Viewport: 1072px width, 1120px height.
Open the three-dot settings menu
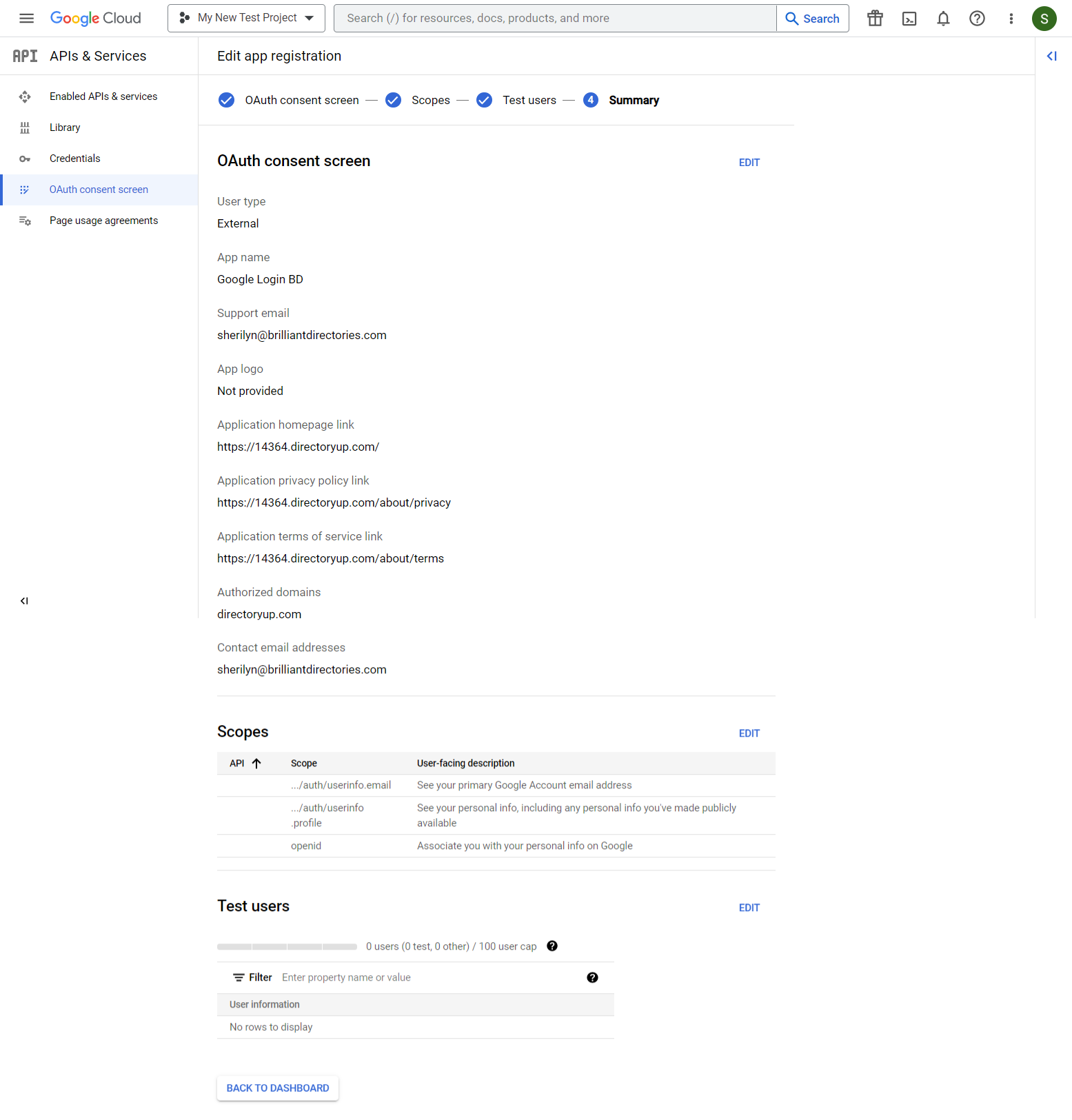[x=1011, y=19]
